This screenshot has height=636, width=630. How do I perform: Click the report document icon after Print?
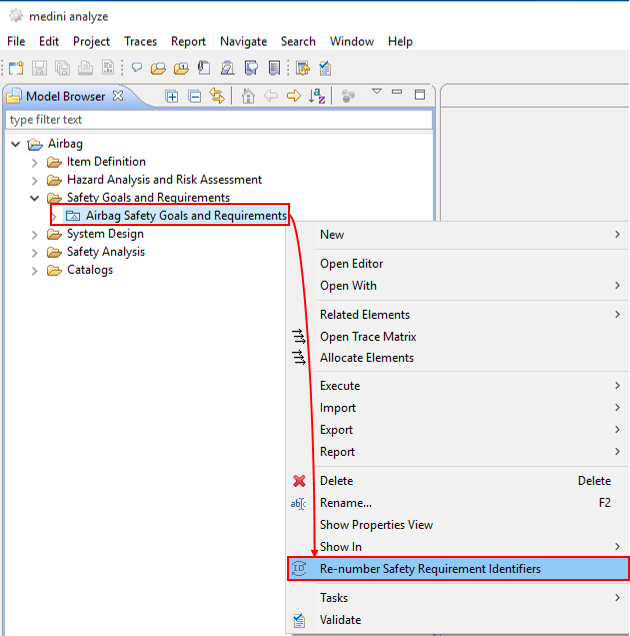(108, 68)
